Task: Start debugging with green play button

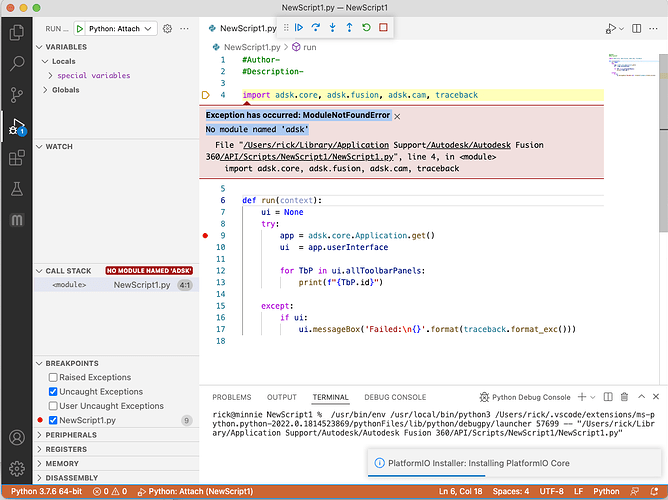Action: (x=80, y=29)
